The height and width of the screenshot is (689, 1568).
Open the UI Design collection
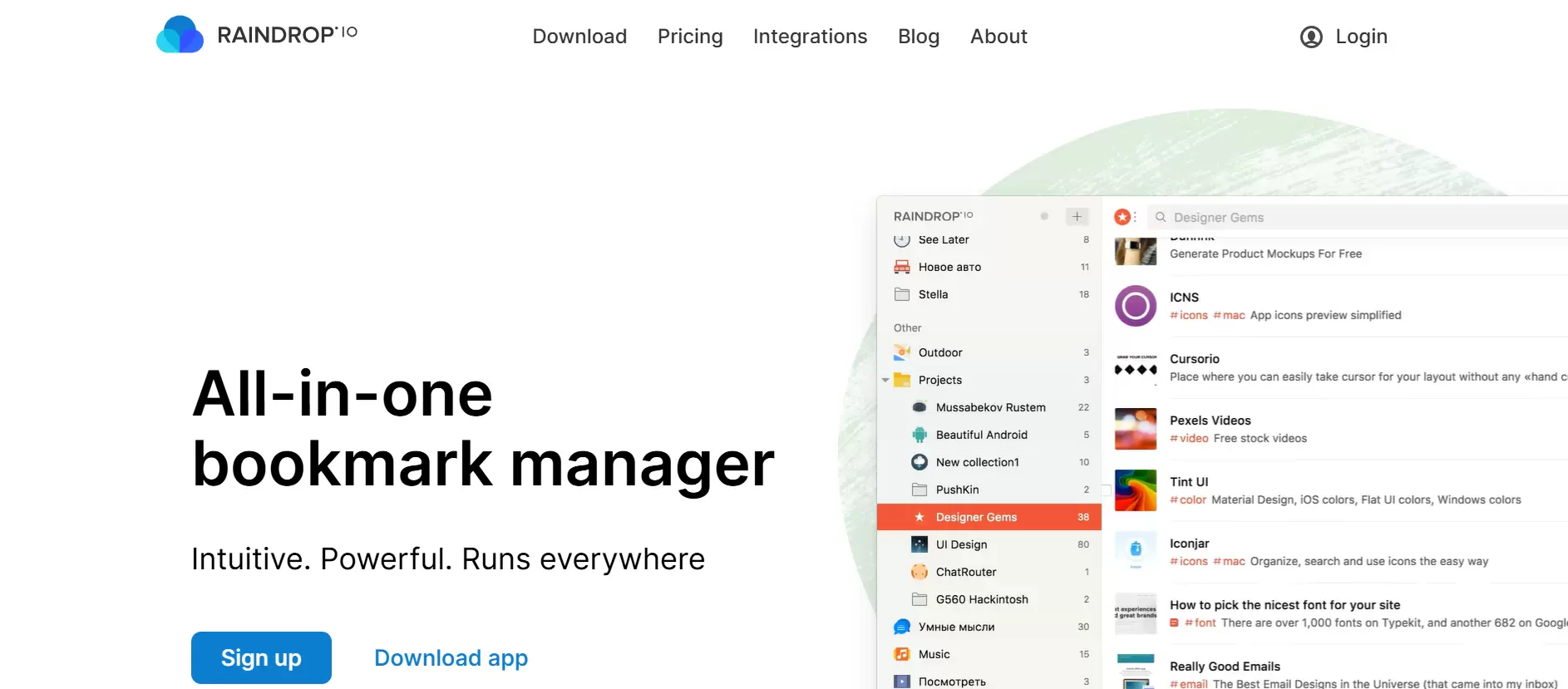point(961,544)
